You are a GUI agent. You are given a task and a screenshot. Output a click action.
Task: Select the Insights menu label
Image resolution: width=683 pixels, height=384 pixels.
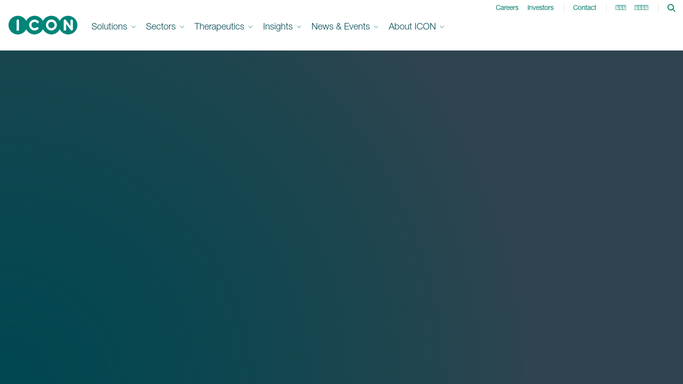tap(277, 27)
